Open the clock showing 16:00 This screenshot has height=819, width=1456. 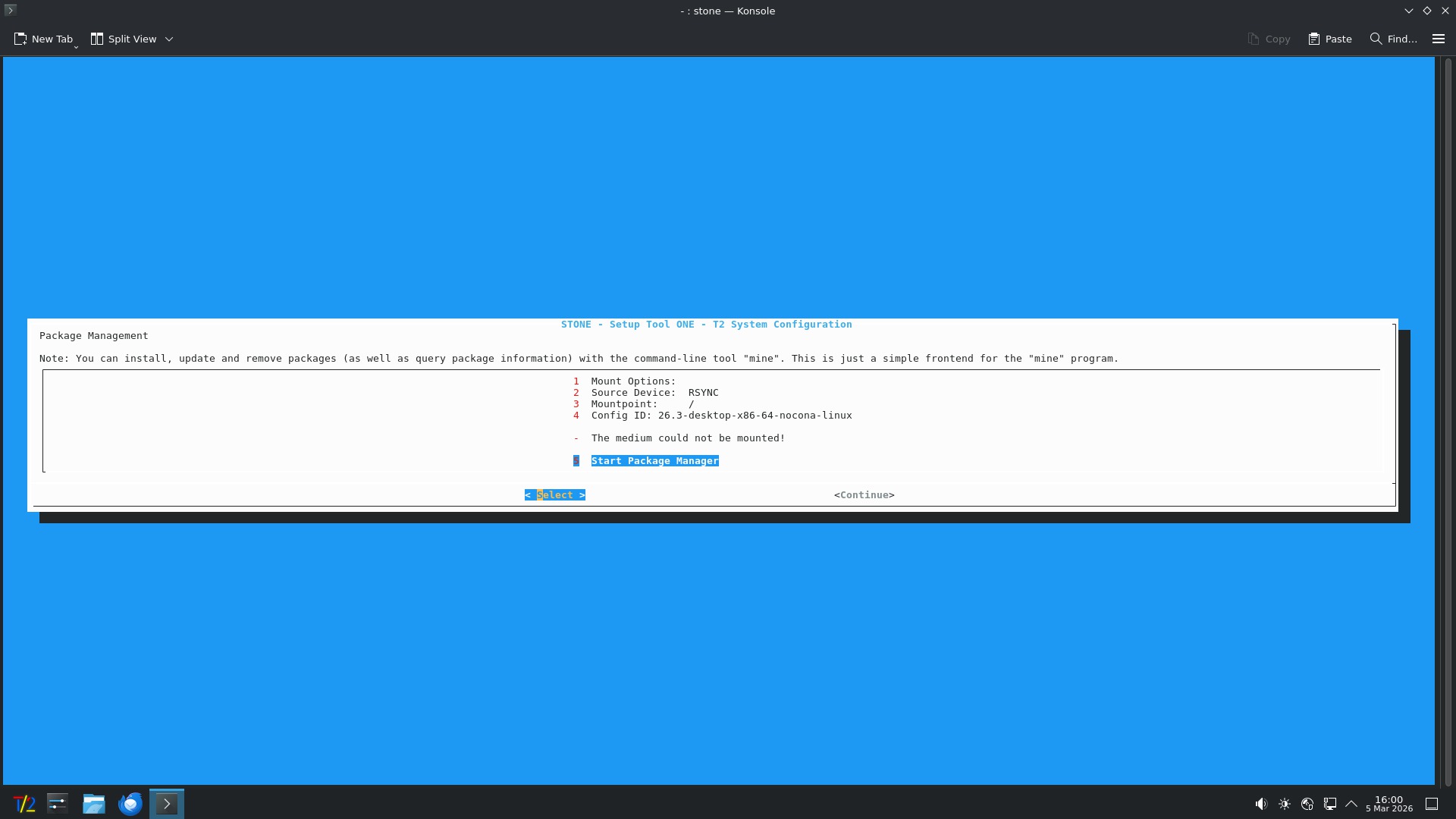click(x=1389, y=804)
